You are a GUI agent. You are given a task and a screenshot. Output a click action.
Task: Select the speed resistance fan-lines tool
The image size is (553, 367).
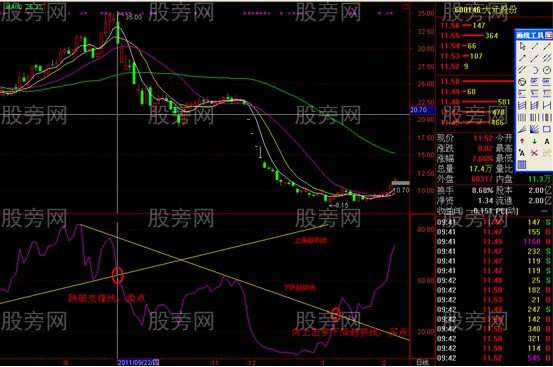[x=522, y=129]
